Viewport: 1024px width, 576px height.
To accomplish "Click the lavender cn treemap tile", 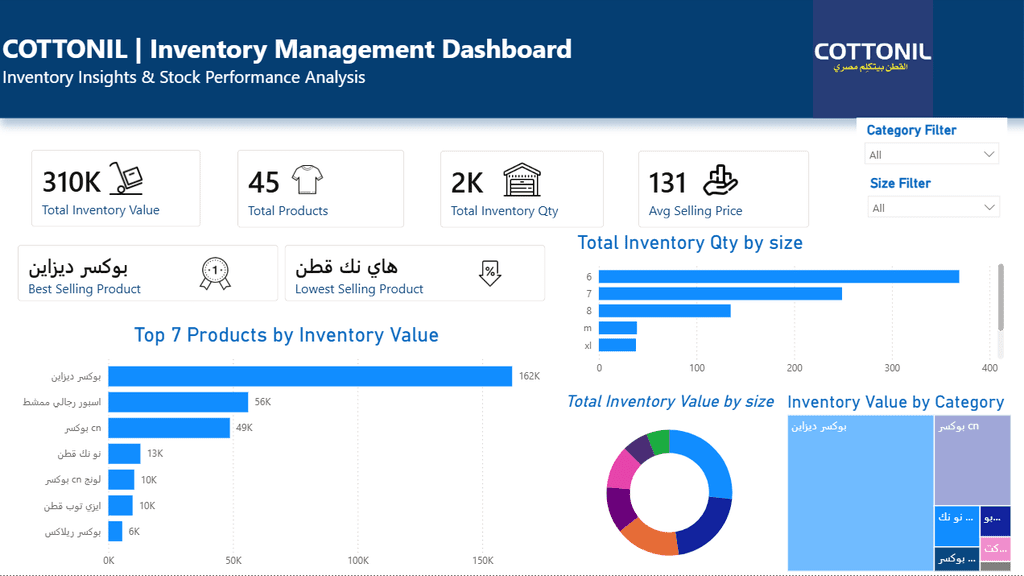I will tap(972, 460).
